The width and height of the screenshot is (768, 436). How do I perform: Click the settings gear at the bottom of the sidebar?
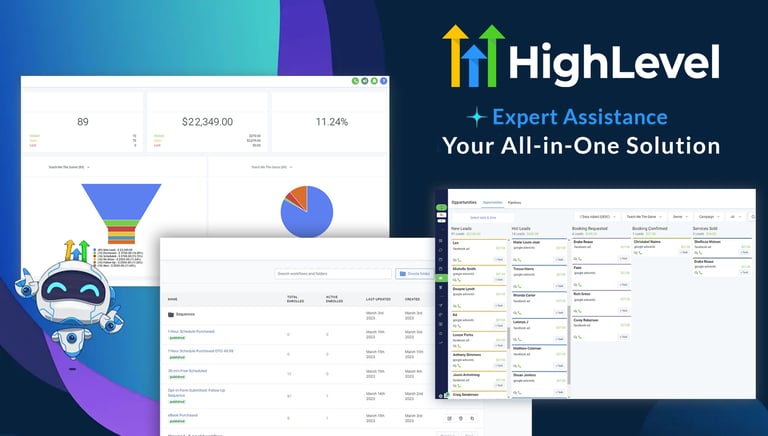coord(441,396)
